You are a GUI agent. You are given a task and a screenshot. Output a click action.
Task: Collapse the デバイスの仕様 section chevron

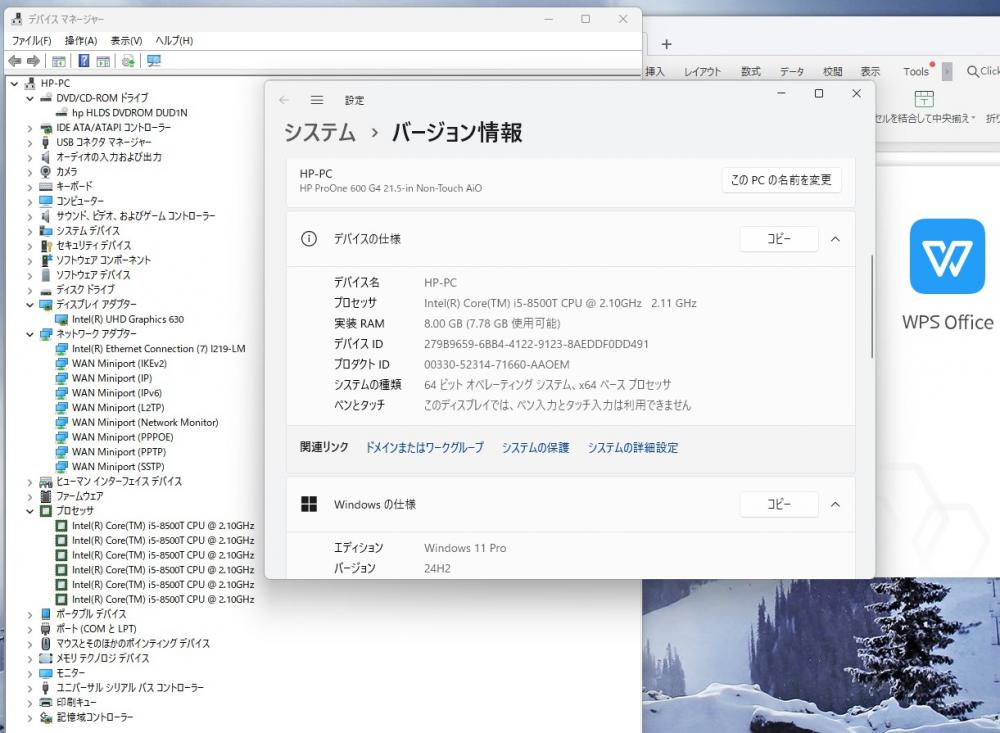point(835,239)
